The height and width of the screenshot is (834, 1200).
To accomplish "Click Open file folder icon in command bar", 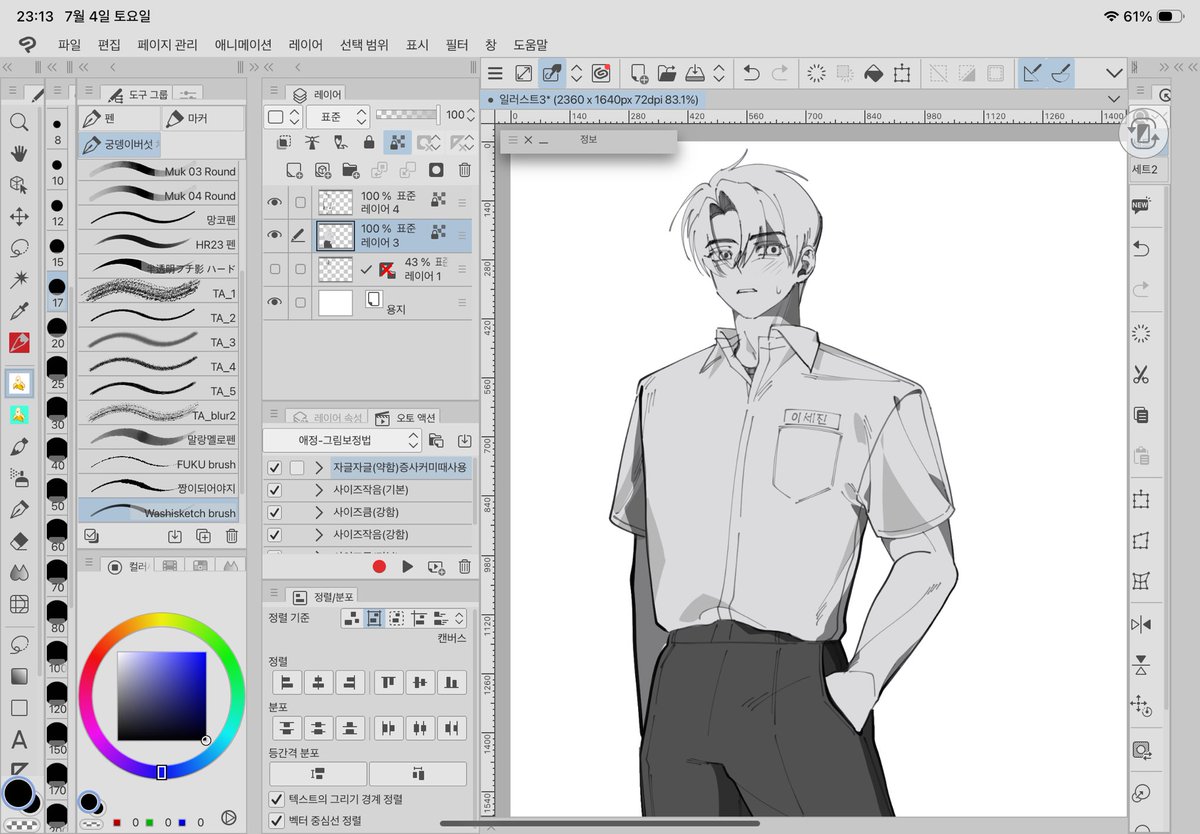I will click(667, 73).
